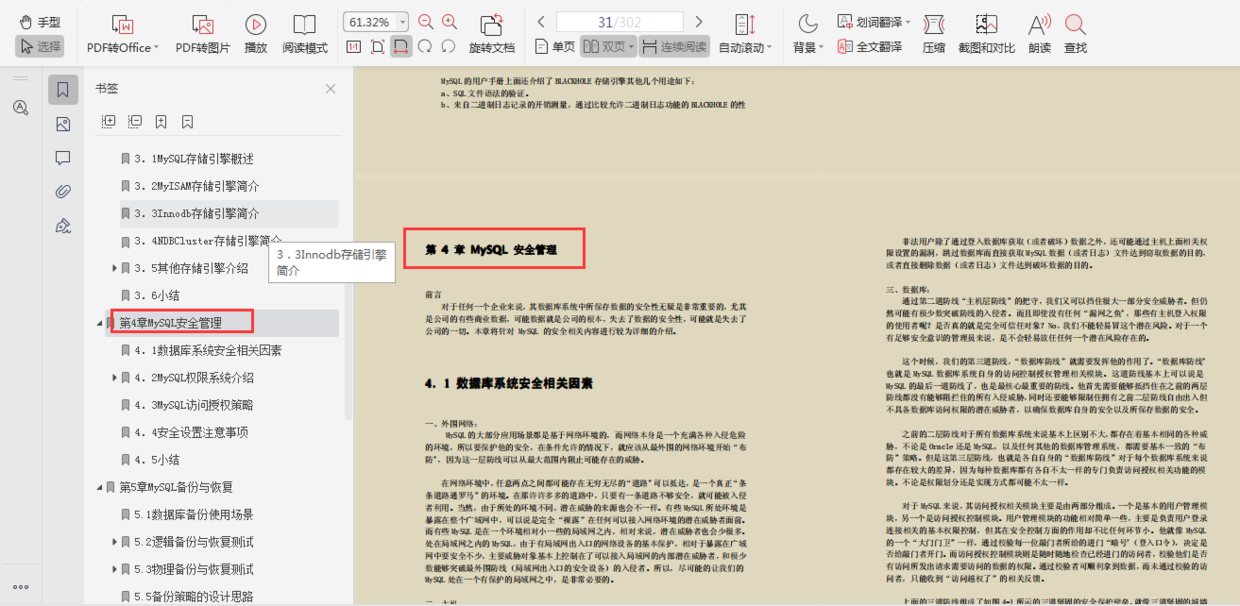The height and width of the screenshot is (606, 1240).
Task: Switch to 单页 single page view
Action: (555, 46)
